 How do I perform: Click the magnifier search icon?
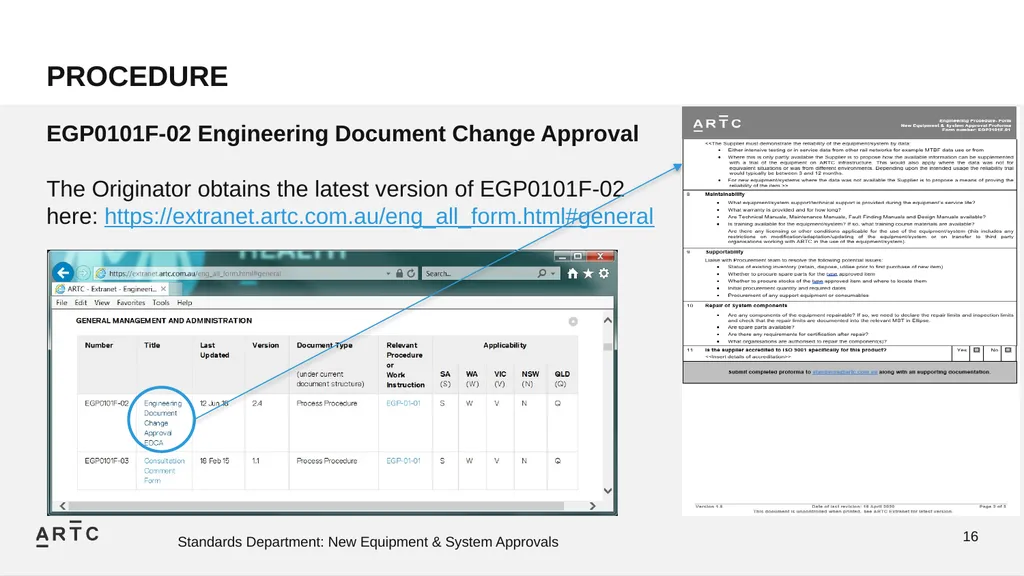point(542,274)
